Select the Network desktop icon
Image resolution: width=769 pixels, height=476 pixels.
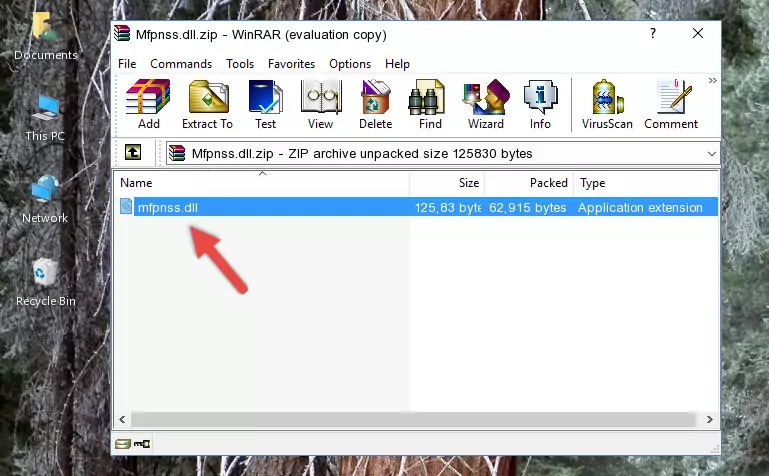(x=45, y=200)
